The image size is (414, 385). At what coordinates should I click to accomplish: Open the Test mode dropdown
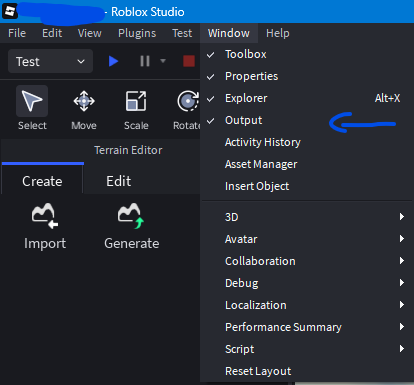tap(50, 61)
